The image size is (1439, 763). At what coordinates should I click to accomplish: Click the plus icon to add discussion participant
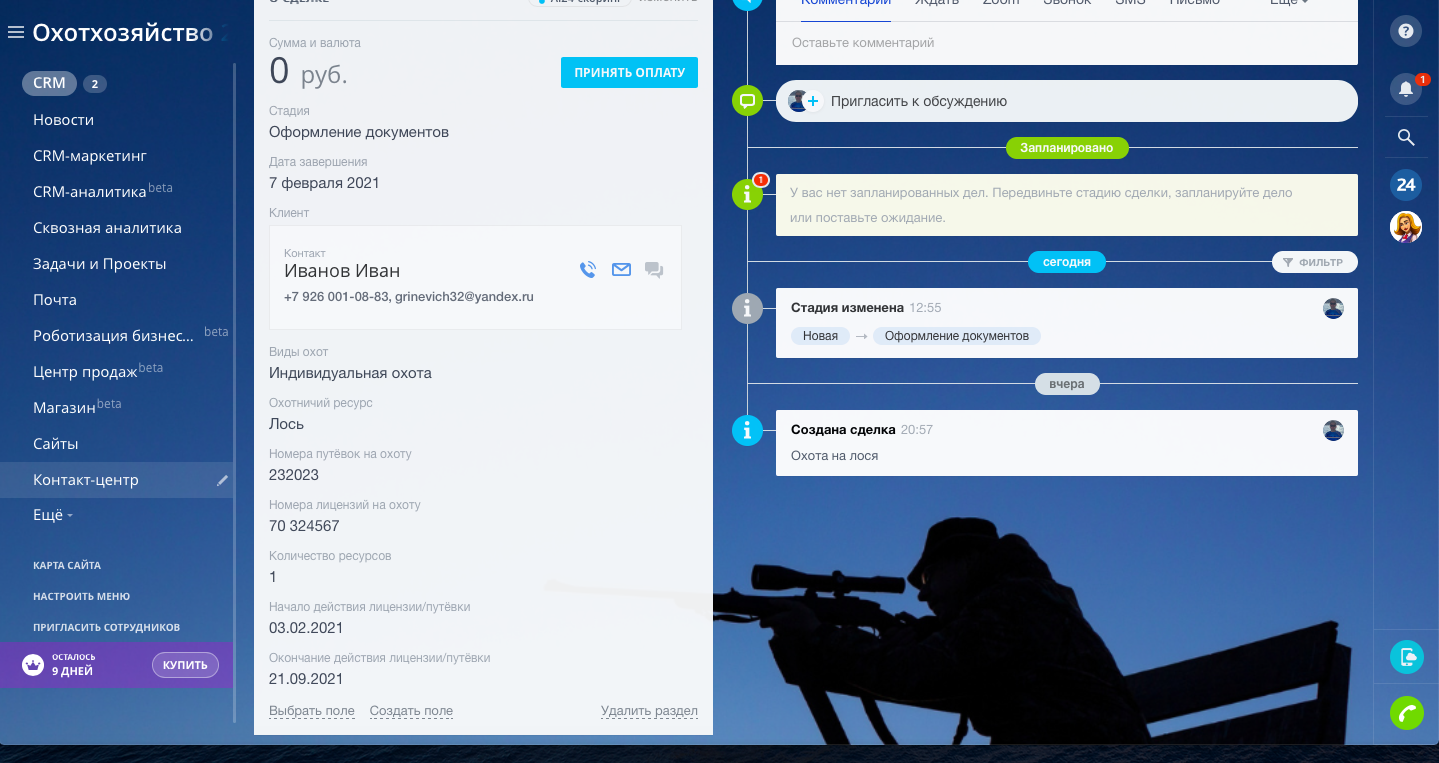click(813, 101)
